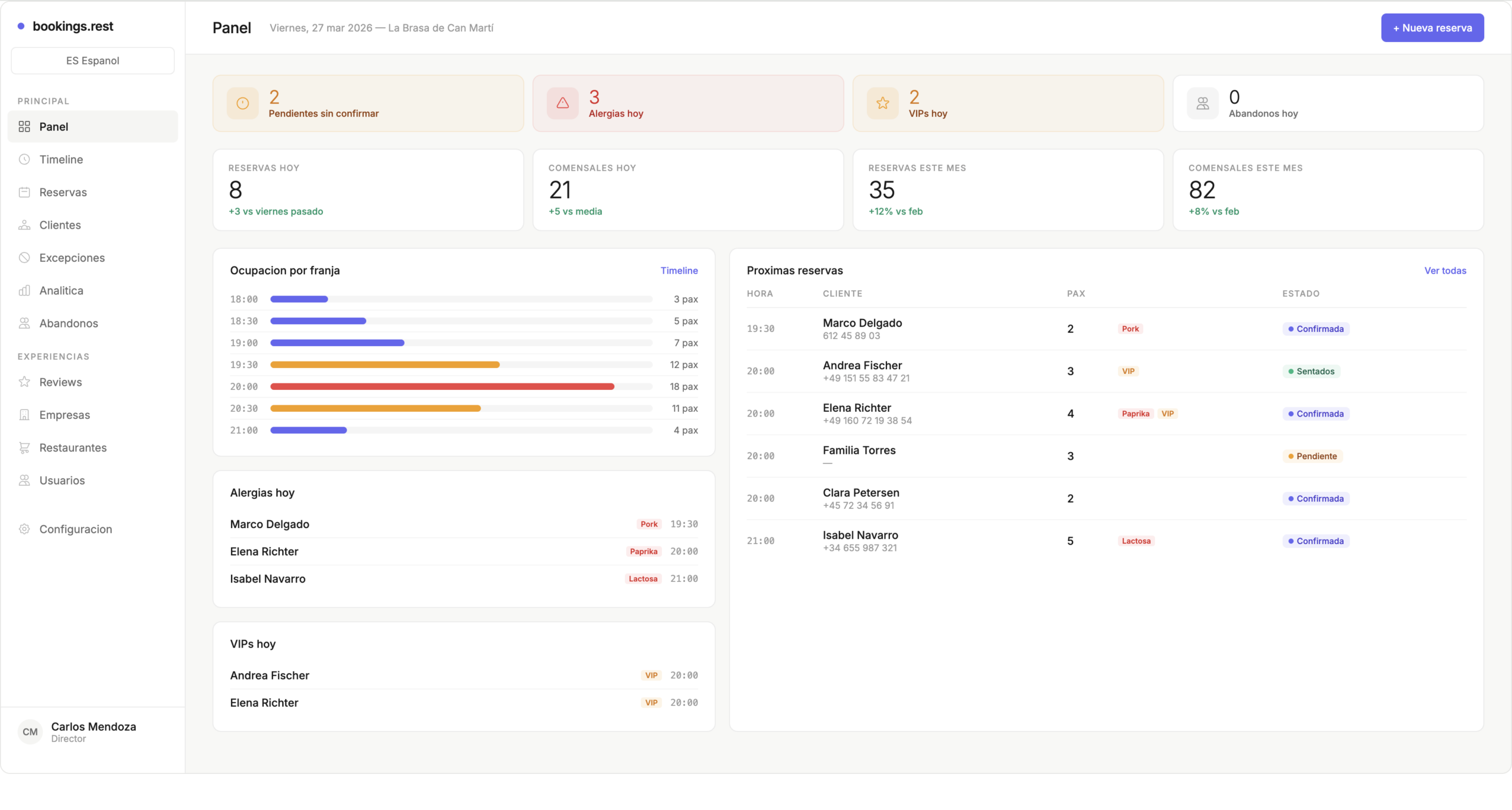Viewport: 1512px width, 810px height.
Task: Open Configuracion in sidebar
Action: pyautogui.click(x=93, y=529)
